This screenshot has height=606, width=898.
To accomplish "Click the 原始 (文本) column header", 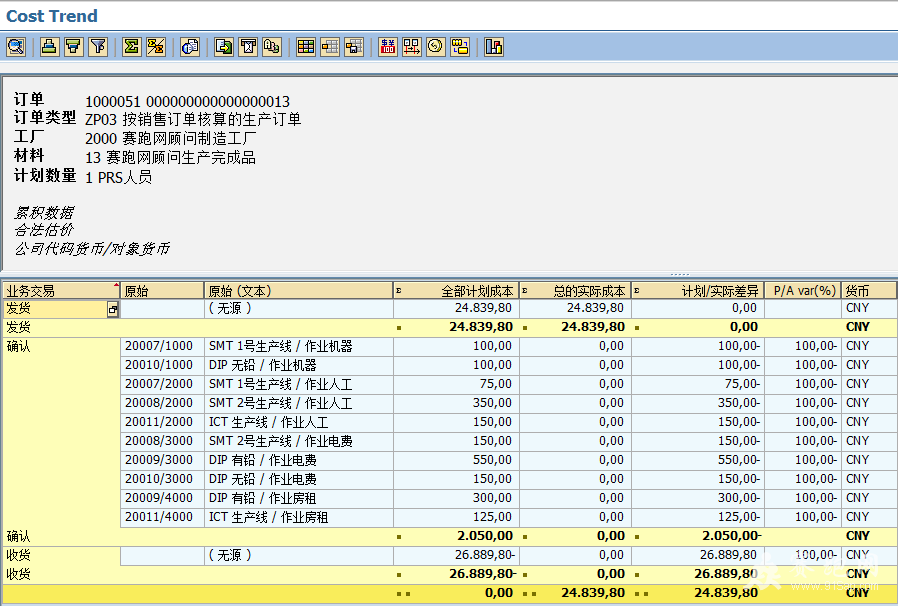I will point(298,290).
